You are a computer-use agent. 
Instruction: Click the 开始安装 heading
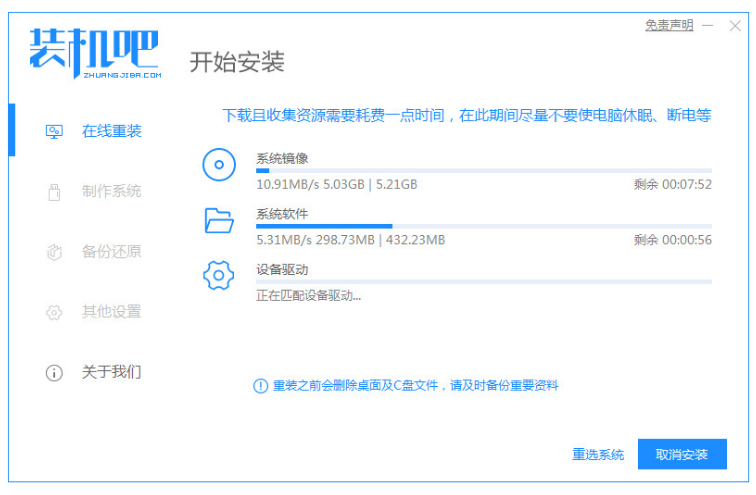(237, 62)
